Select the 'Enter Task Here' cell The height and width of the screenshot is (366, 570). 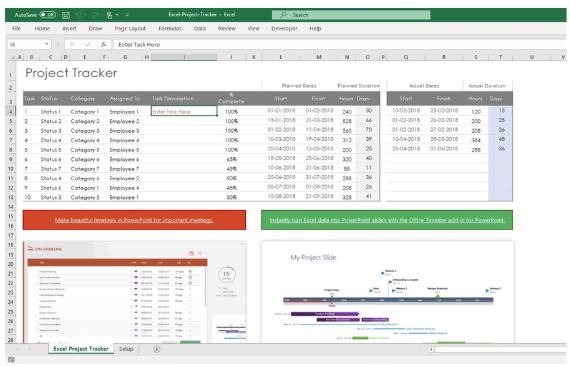pyautogui.click(x=184, y=112)
